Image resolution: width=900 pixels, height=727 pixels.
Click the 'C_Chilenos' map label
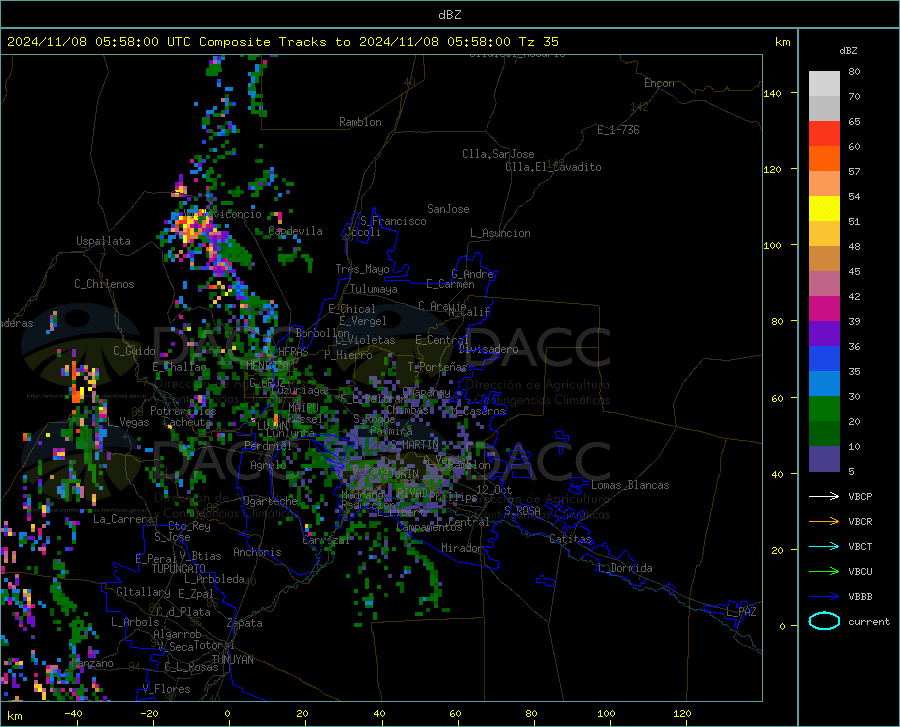tap(104, 284)
